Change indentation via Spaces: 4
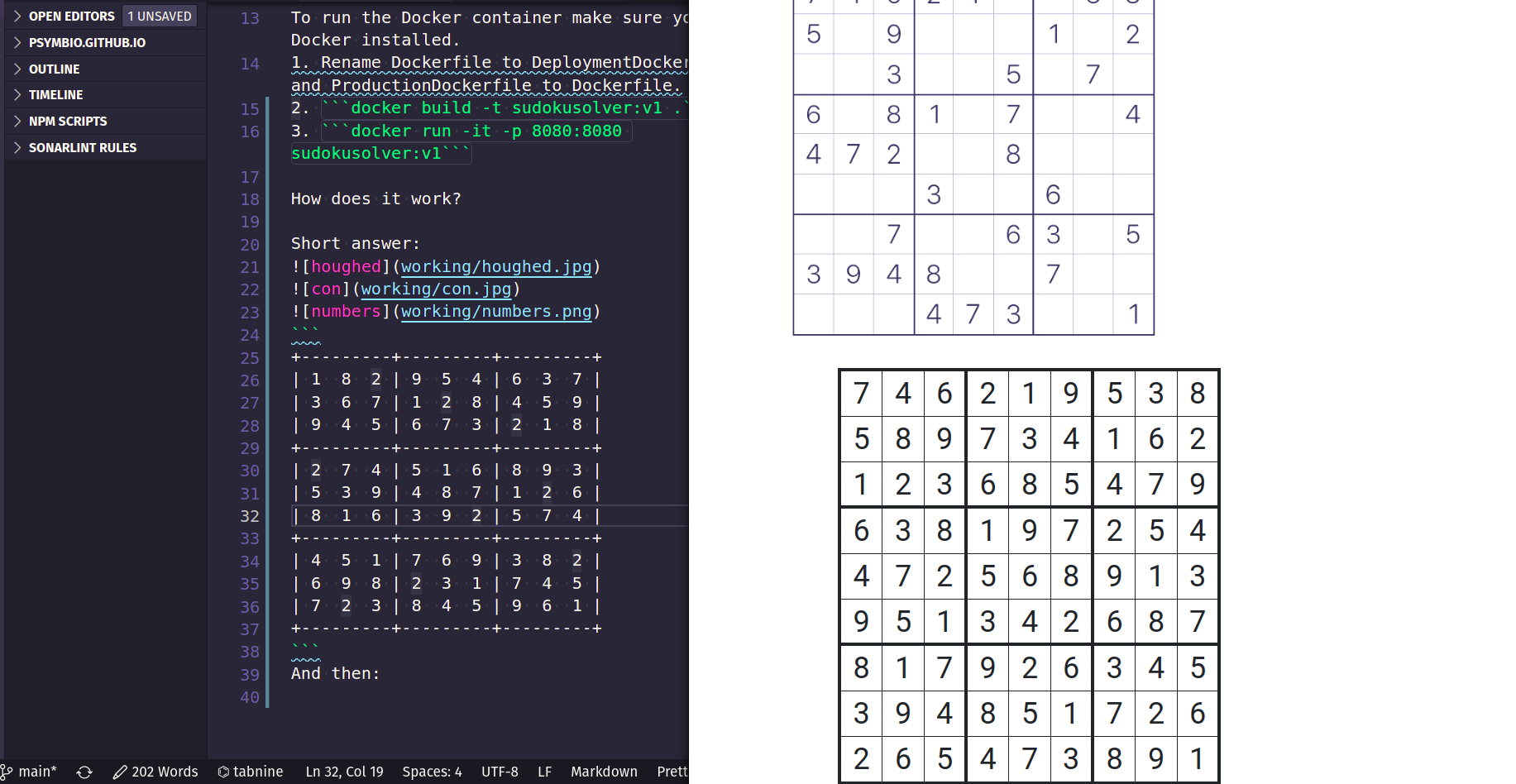Screen dimensions: 1516x784 click(433, 772)
